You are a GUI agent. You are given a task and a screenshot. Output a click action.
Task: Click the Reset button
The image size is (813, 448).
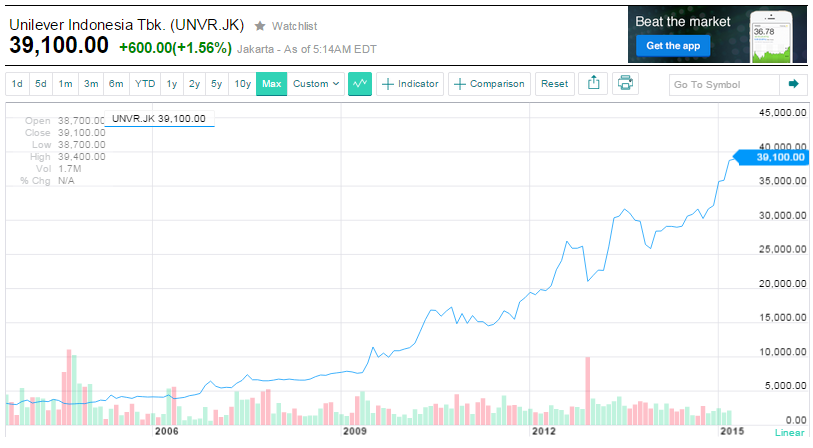tap(555, 83)
